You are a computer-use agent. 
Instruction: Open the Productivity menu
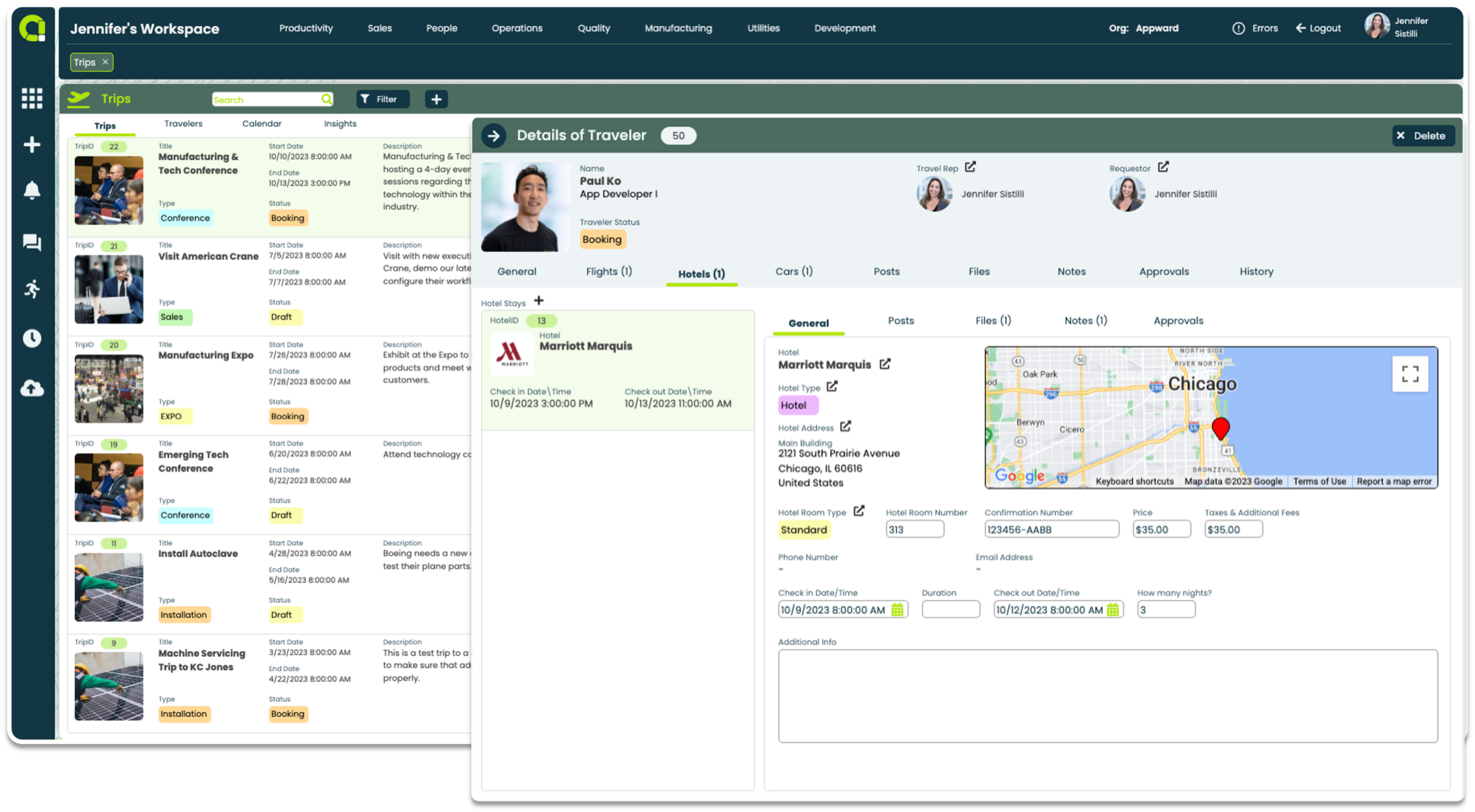coord(306,28)
